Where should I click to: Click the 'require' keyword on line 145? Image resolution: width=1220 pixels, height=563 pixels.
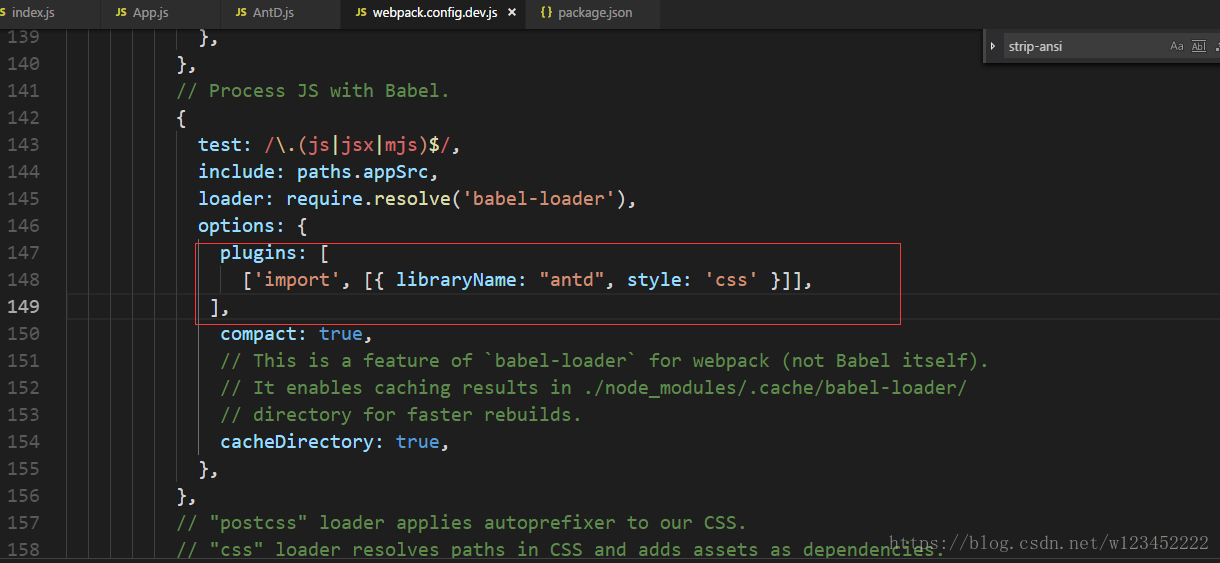tap(324, 199)
